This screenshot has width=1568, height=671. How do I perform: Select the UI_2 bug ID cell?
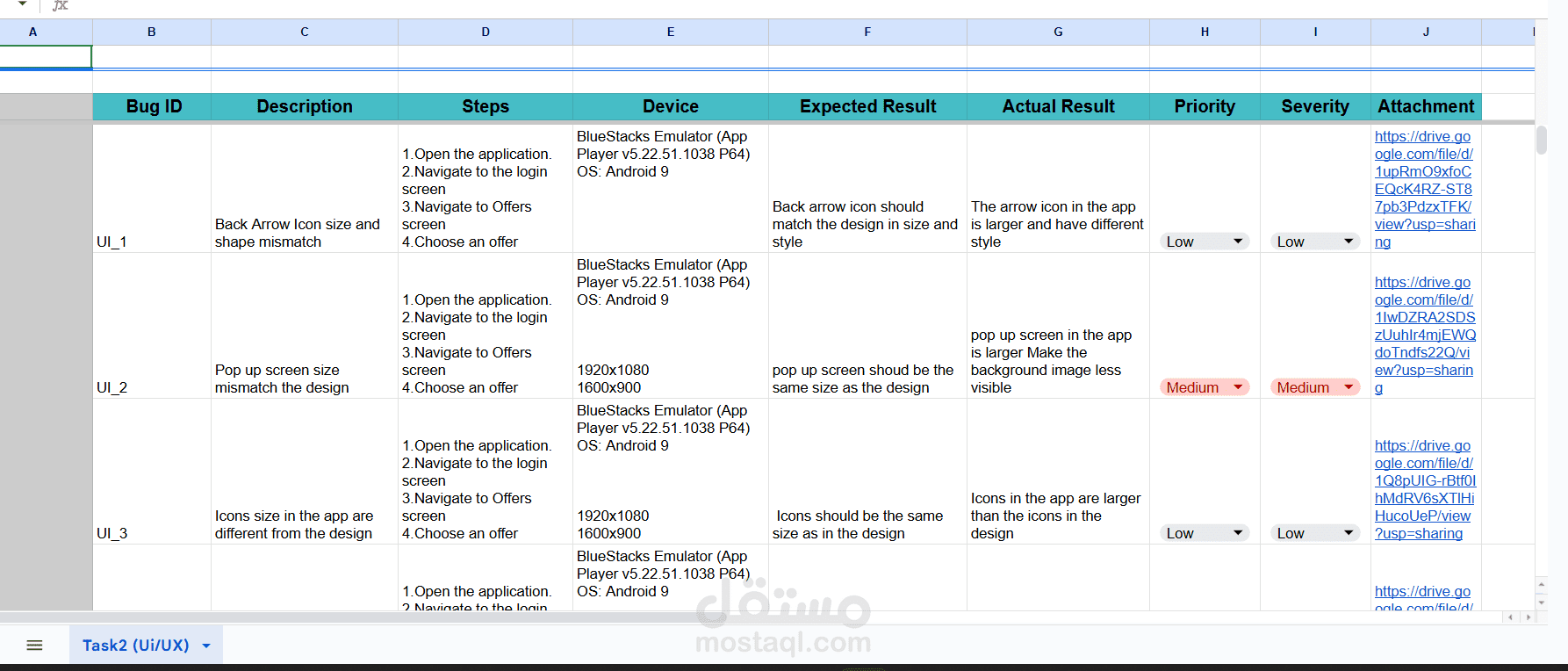pyautogui.click(x=152, y=326)
